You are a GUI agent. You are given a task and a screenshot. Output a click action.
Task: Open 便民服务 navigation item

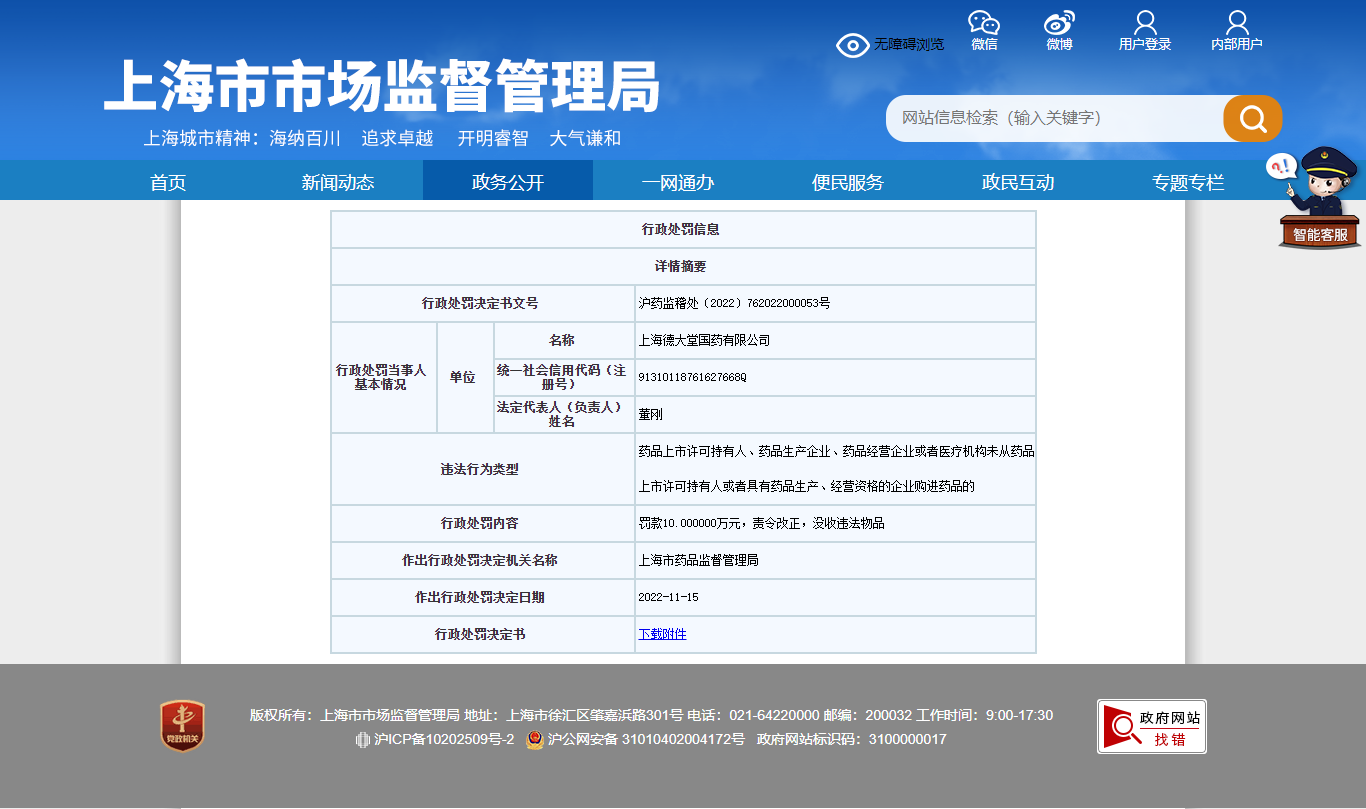848,182
